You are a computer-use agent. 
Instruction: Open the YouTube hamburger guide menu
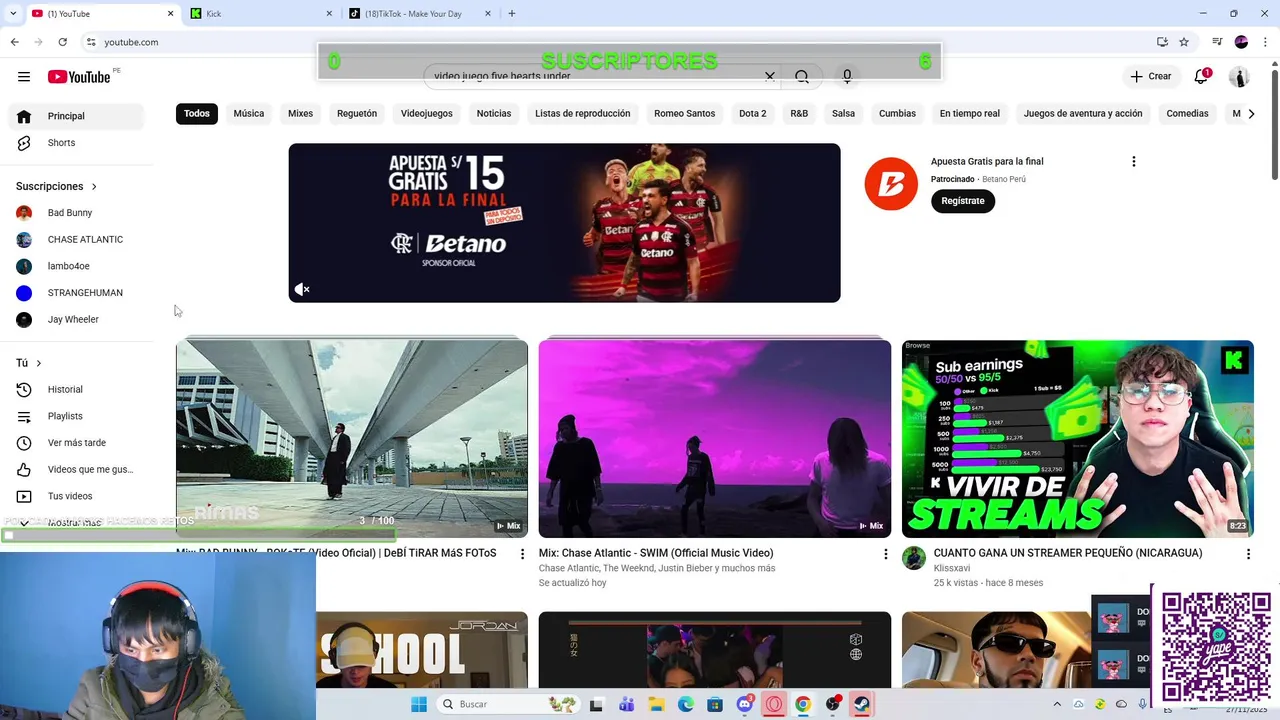(x=24, y=77)
